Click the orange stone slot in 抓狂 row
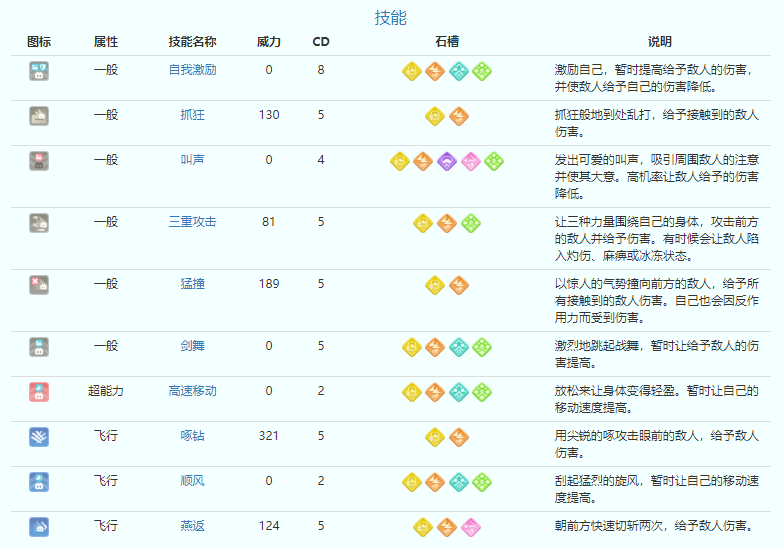 coord(458,116)
